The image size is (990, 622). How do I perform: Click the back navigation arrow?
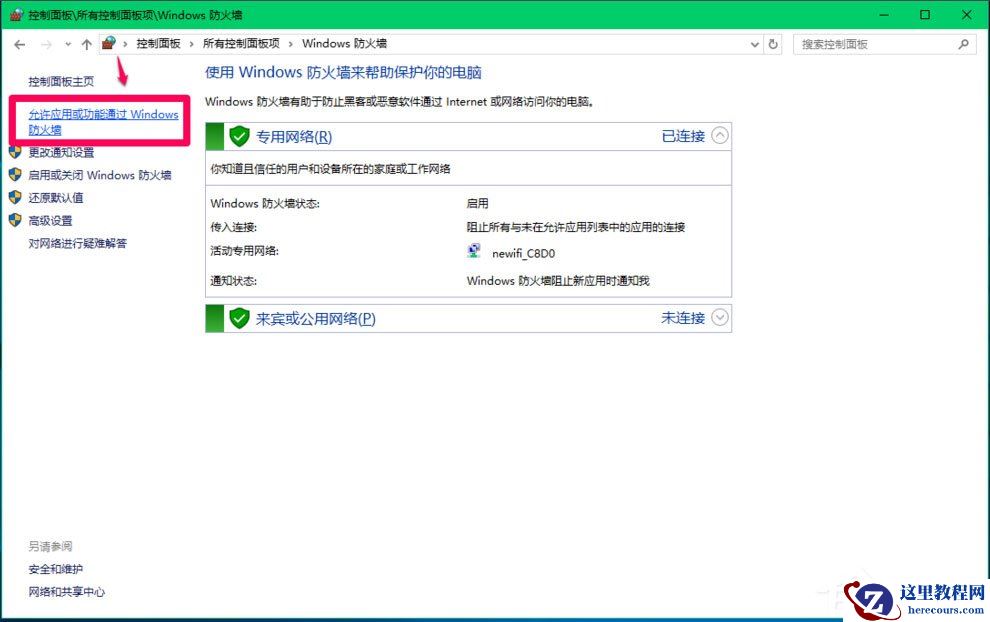tap(20, 44)
